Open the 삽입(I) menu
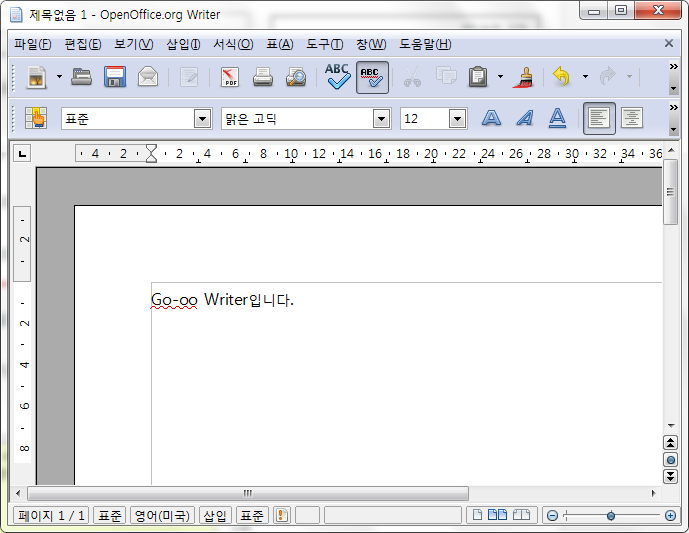 (x=184, y=44)
